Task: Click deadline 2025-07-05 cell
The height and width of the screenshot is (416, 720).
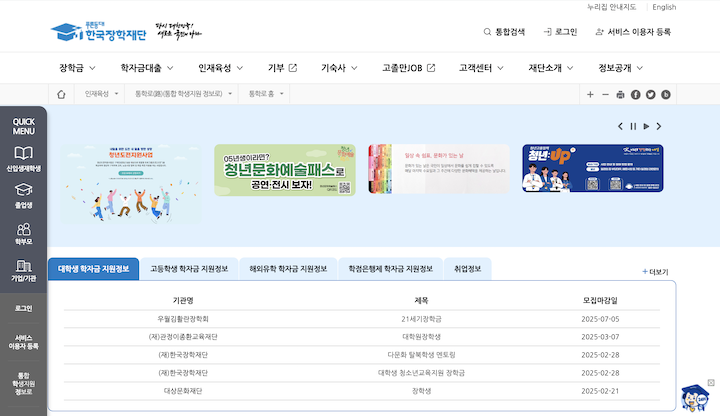Action: click(600, 319)
